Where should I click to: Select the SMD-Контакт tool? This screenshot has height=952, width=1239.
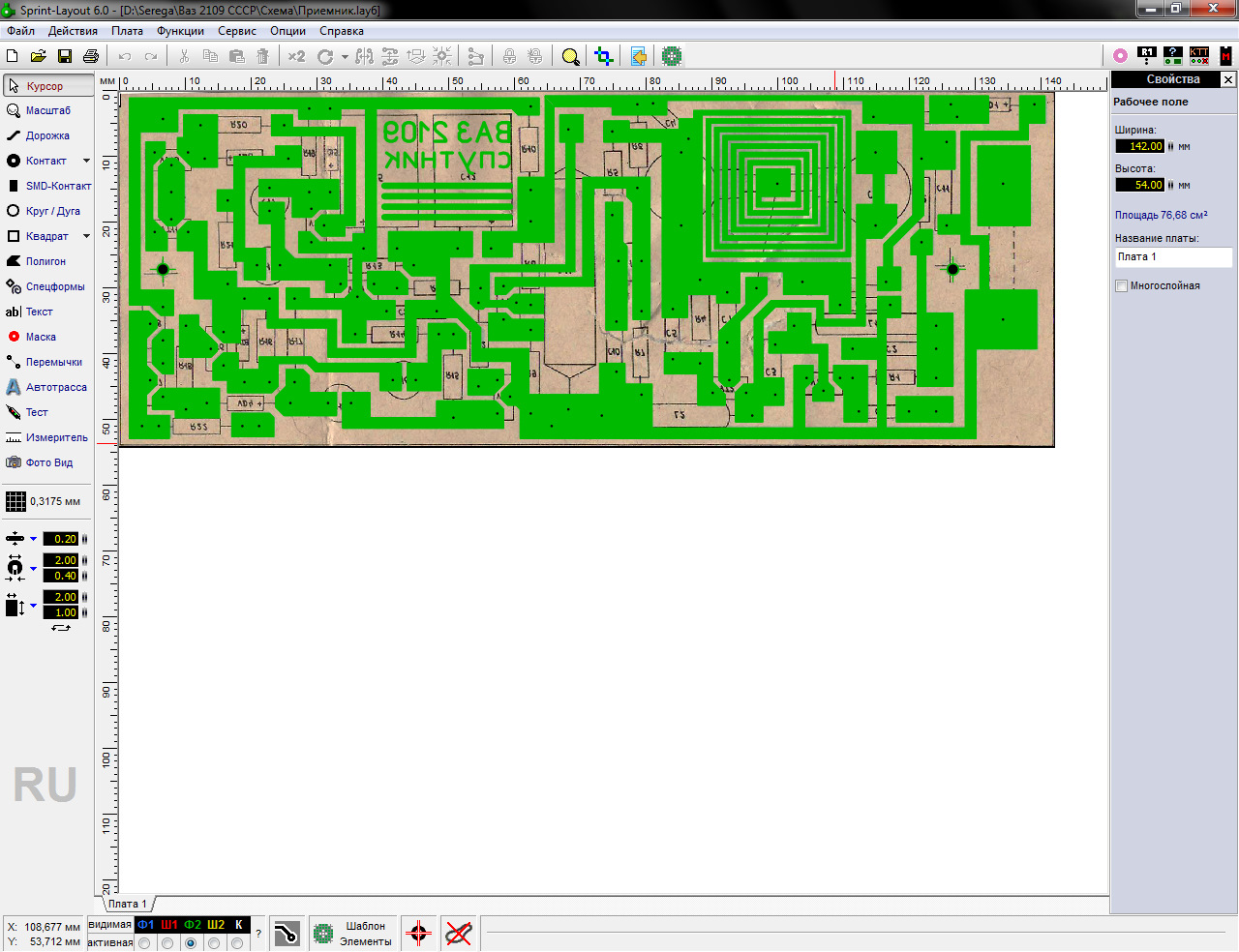(48, 186)
